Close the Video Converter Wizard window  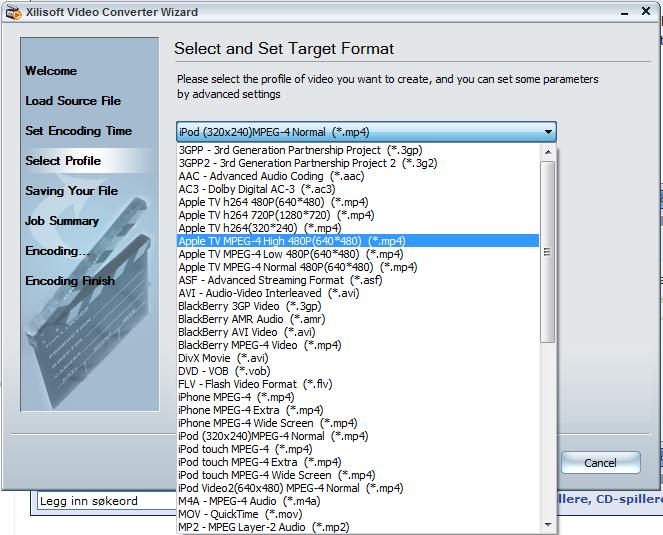click(x=646, y=11)
